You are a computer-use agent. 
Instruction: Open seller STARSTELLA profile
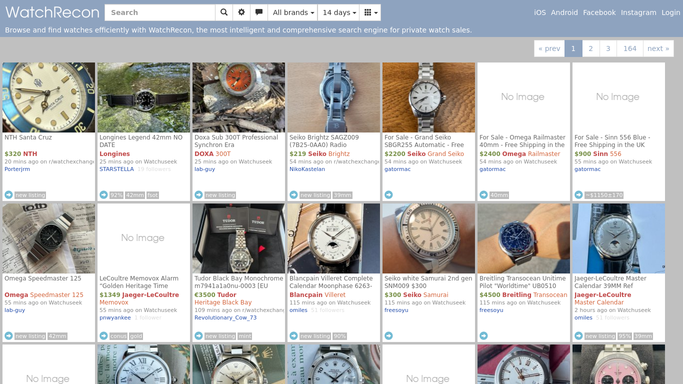(117, 169)
